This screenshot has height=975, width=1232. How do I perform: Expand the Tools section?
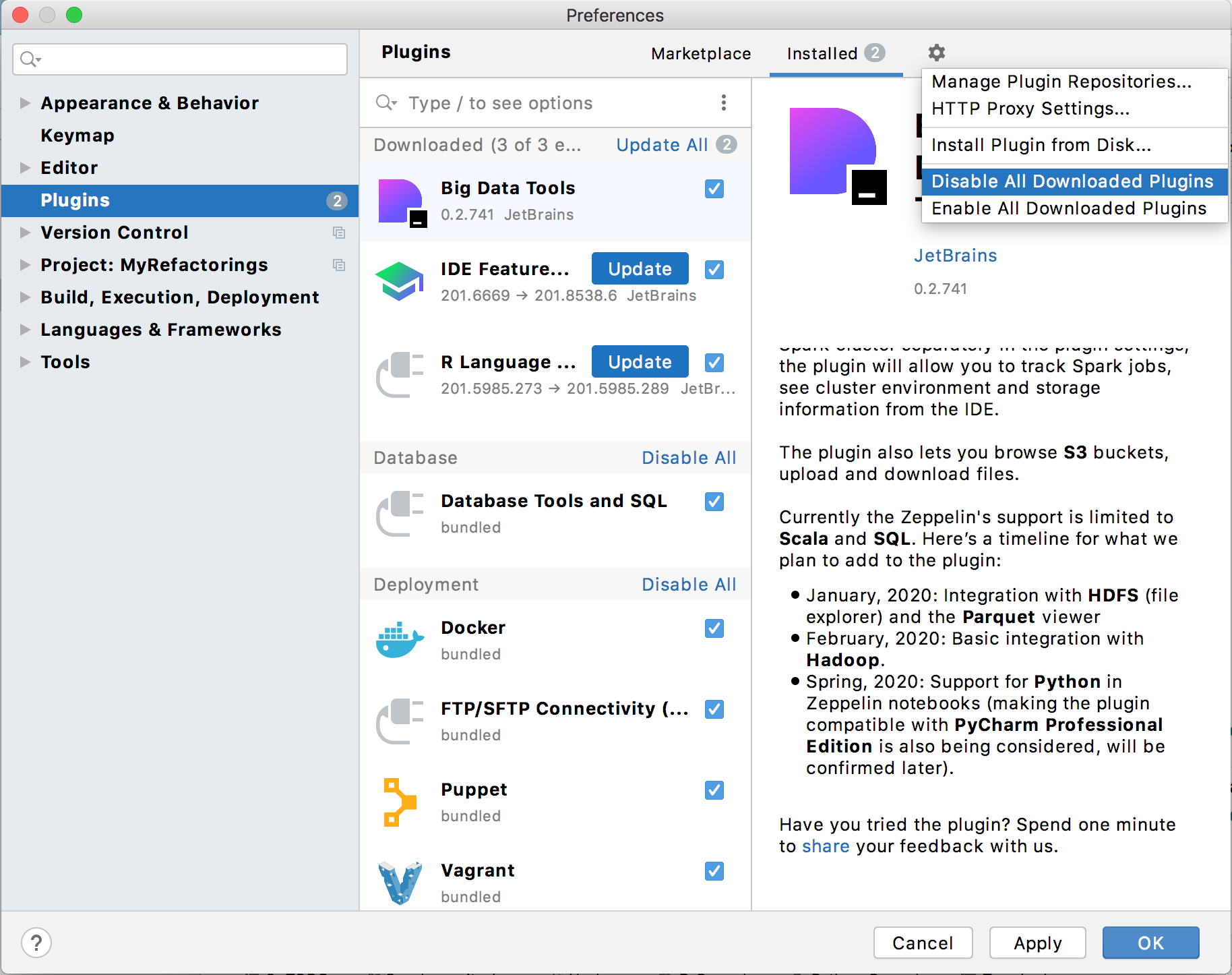[x=25, y=362]
